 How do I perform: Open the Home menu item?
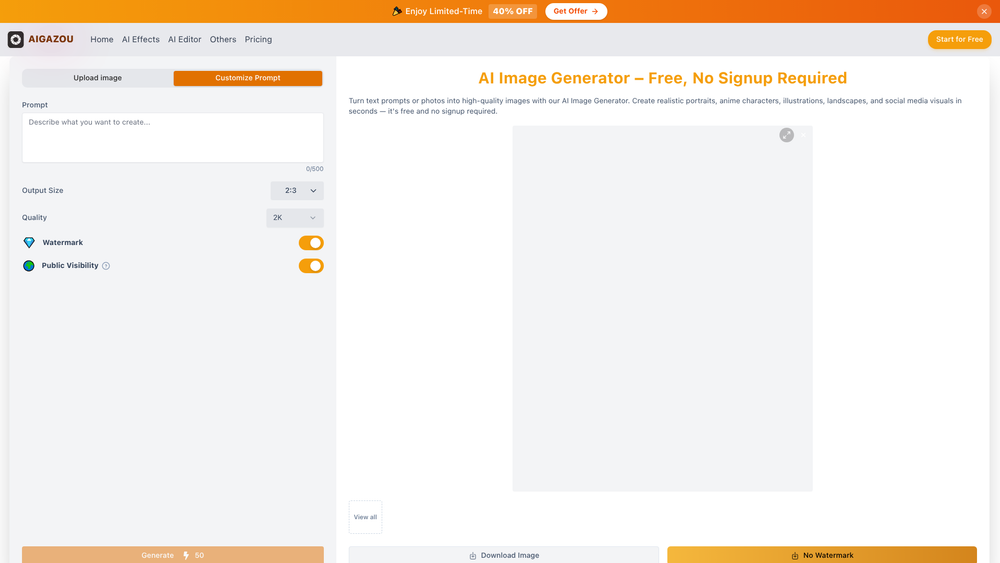(101, 40)
